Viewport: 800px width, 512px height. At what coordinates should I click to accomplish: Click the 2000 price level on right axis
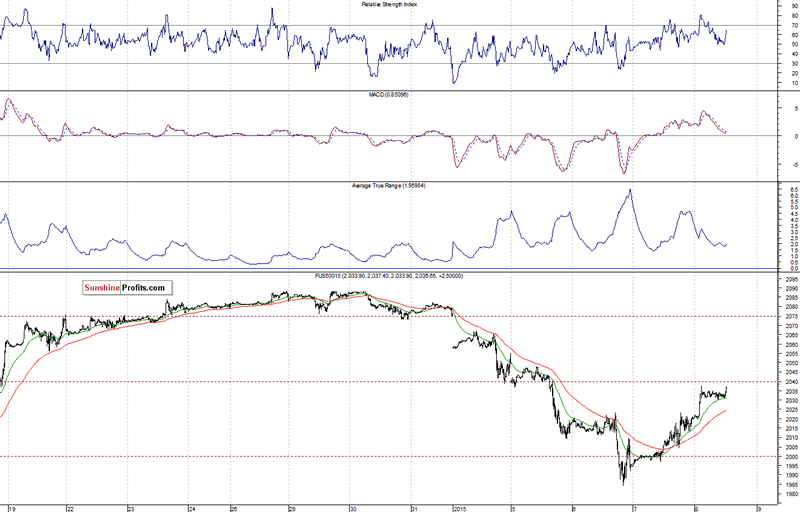coord(764,457)
